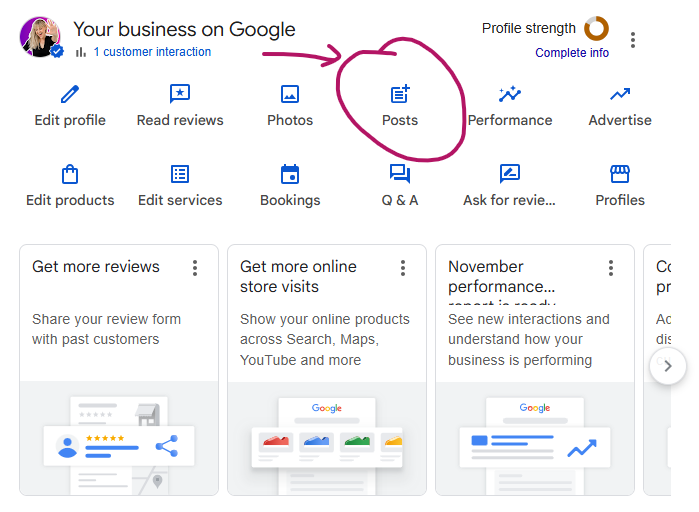Open the Q & A chat bubbles icon
Image resolution: width=699 pixels, height=512 pixels.
pyautogui.click(x=400, y=174)
